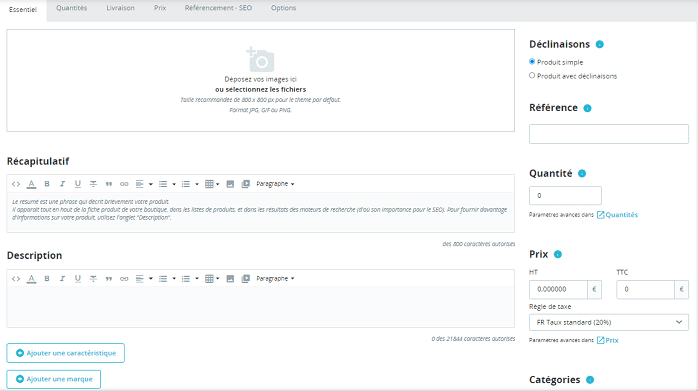Viewport: 698px width, 391px height.
Task: Click Ajouter une caractéristique button
Action: (65, 353)
